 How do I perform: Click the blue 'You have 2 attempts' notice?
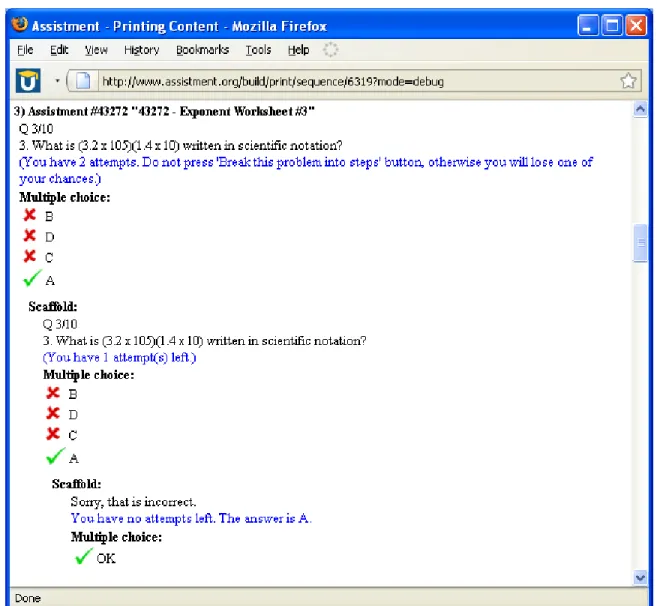point(306,170)
